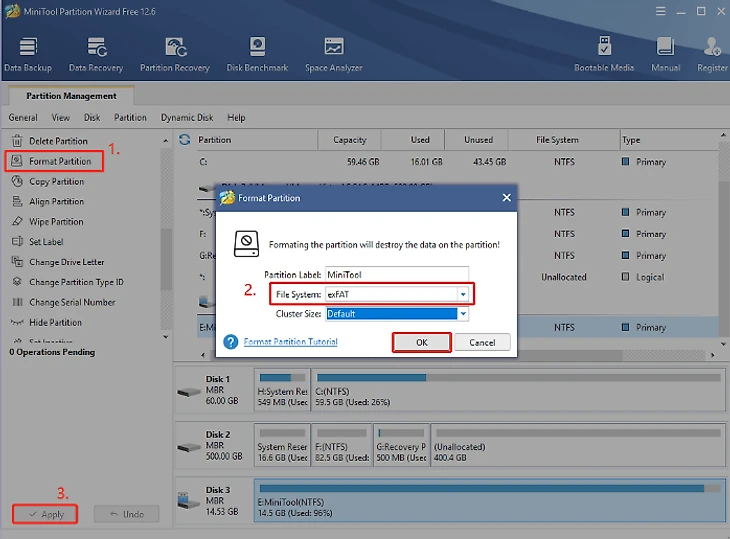Open the Manual
This screenshot has width=730, height=539.
[x=665, y=55]
